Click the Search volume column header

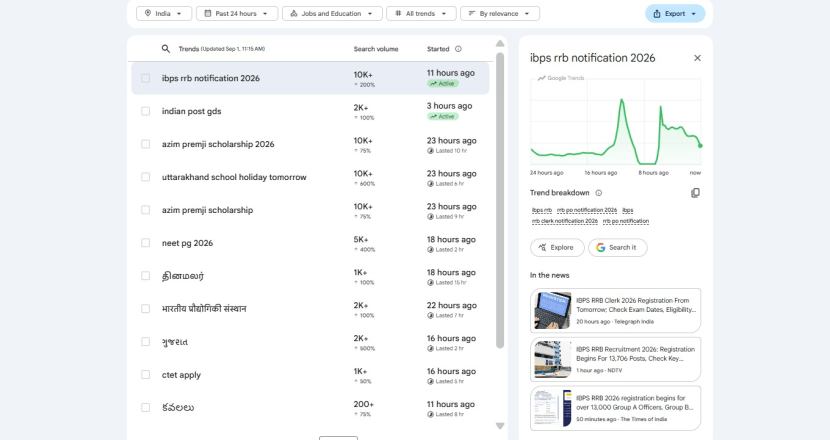376,49
